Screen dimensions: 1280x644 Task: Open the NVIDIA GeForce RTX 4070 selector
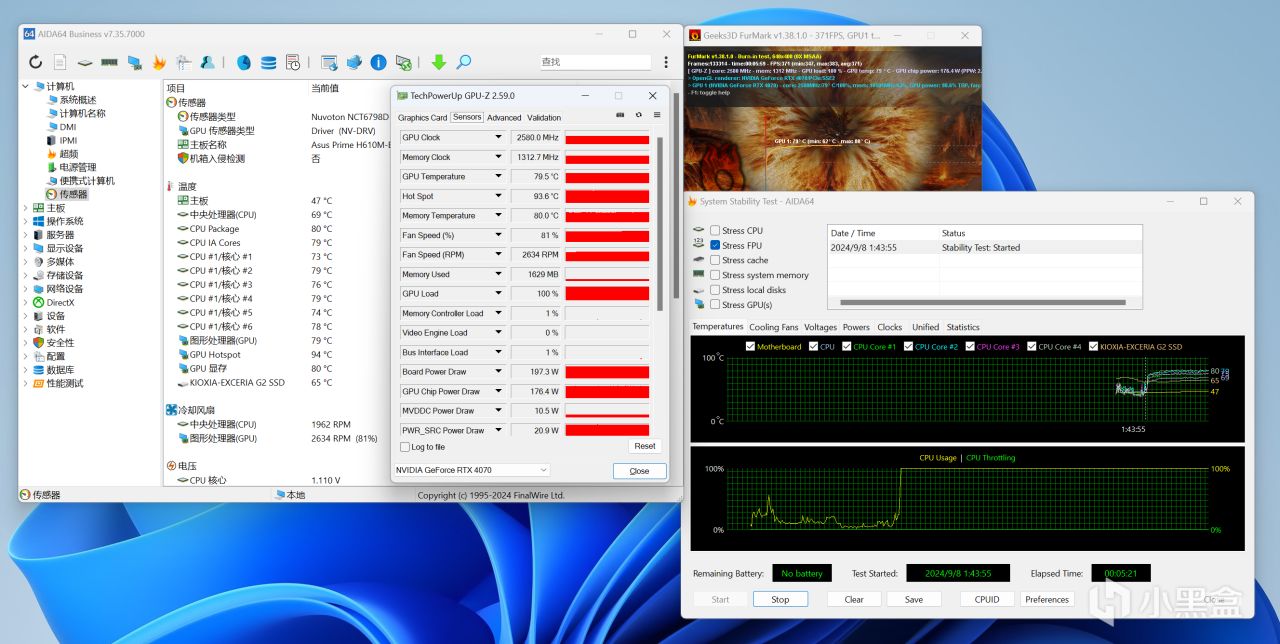pyautogui.click(x=472, y=470)
